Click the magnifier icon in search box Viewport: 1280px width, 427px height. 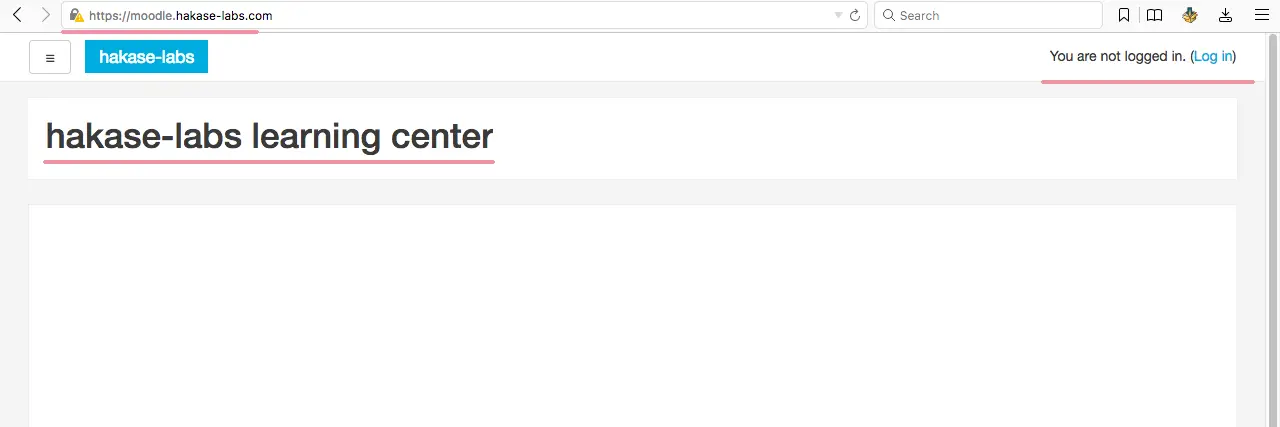(888, 15)
